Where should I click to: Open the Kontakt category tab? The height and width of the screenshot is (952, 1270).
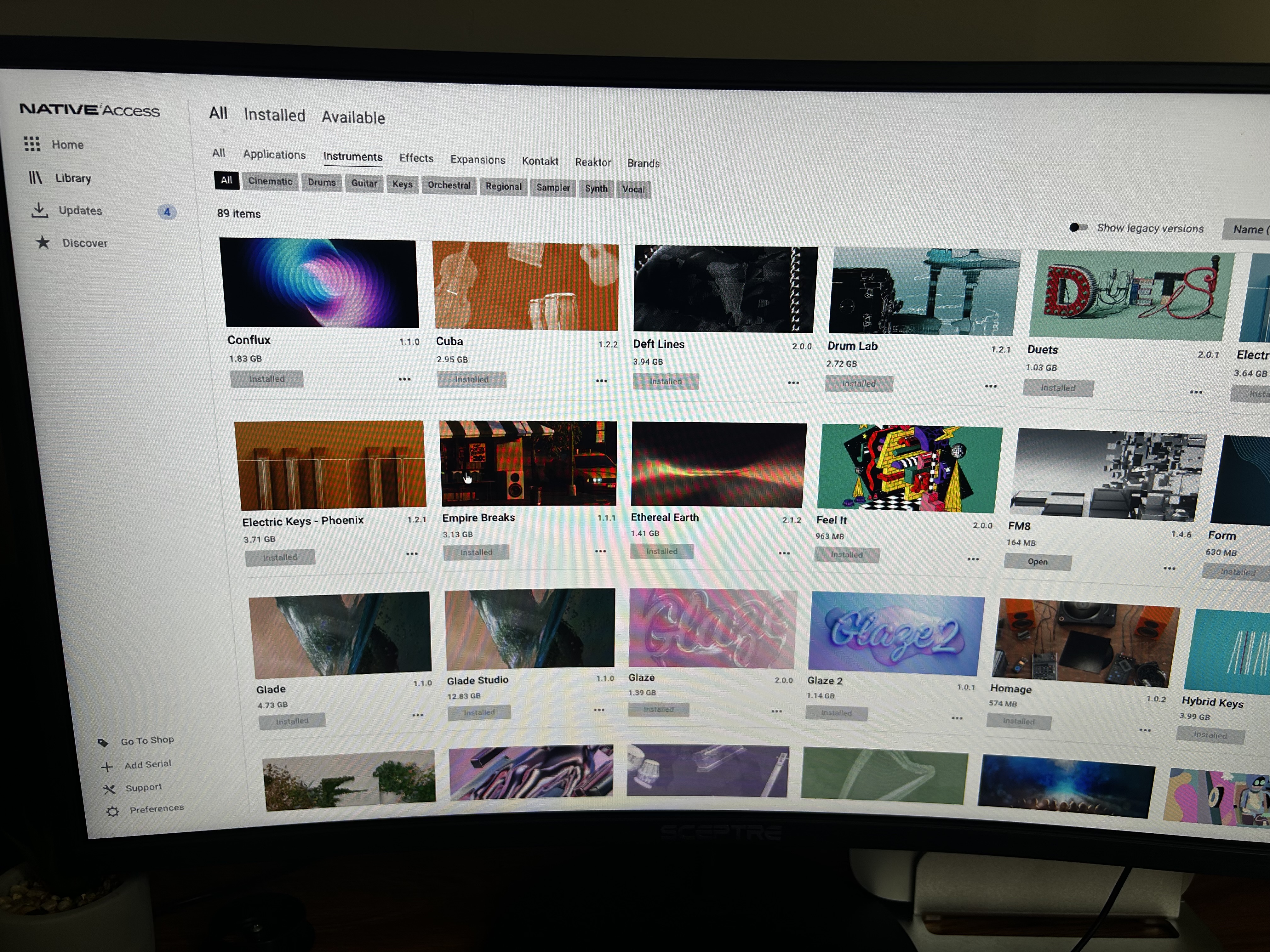coord(540,161)
